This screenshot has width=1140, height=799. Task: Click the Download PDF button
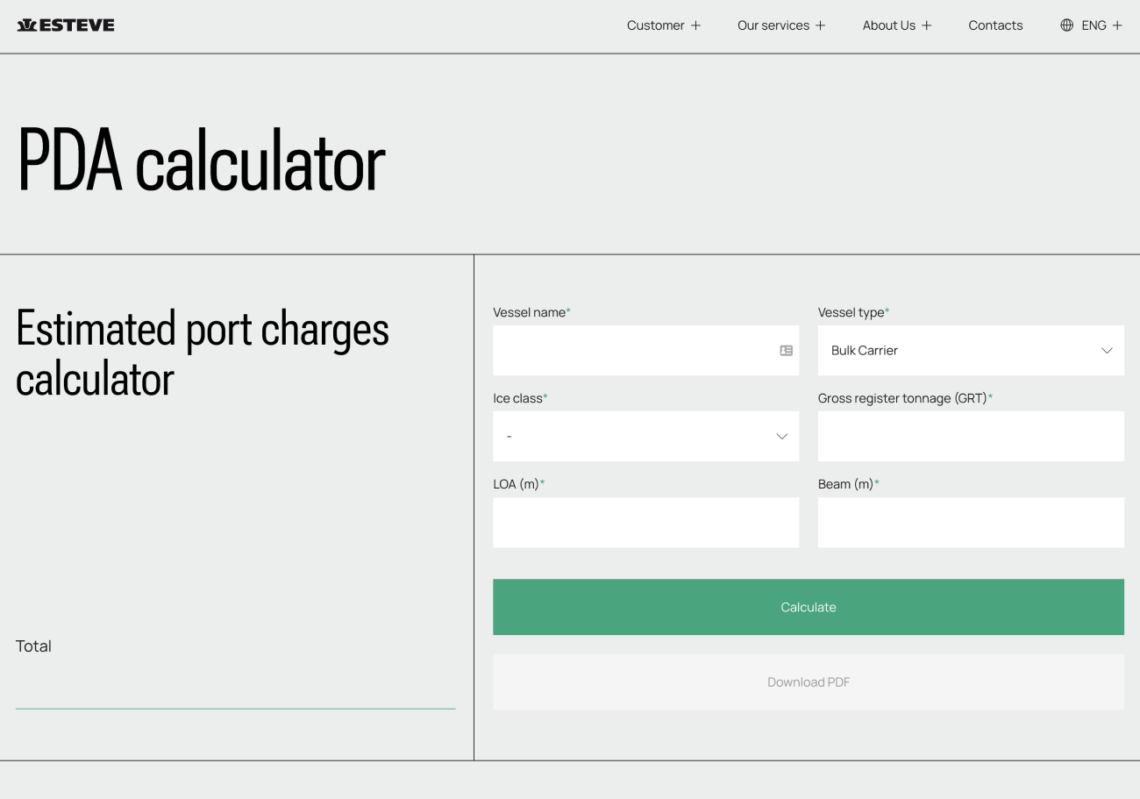808,682
